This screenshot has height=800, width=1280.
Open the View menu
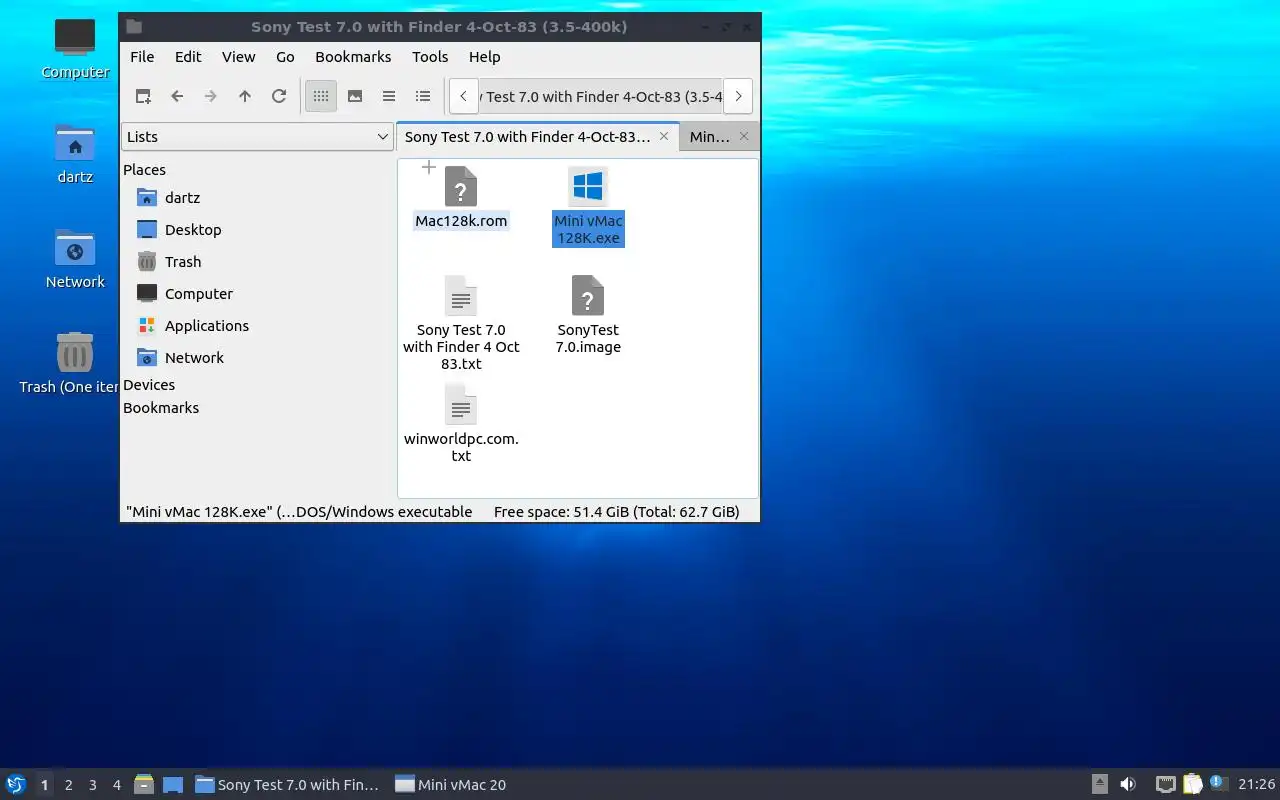point(239,57)
